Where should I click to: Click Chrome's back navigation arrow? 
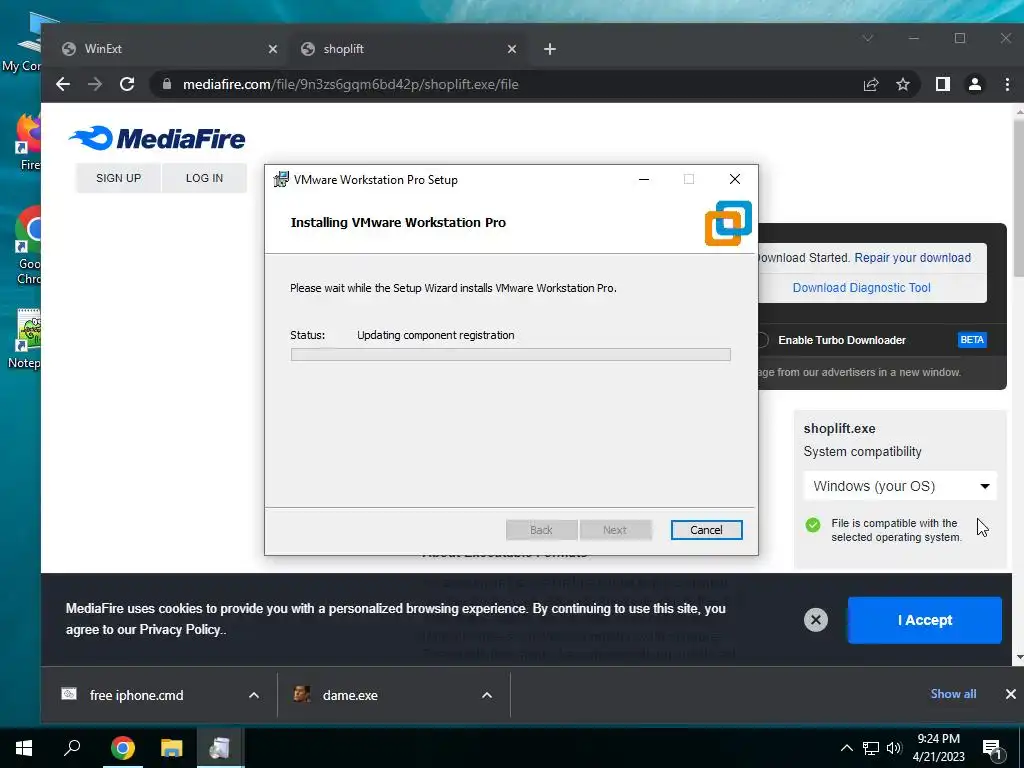pyautogui.click(x=63, y=84)
